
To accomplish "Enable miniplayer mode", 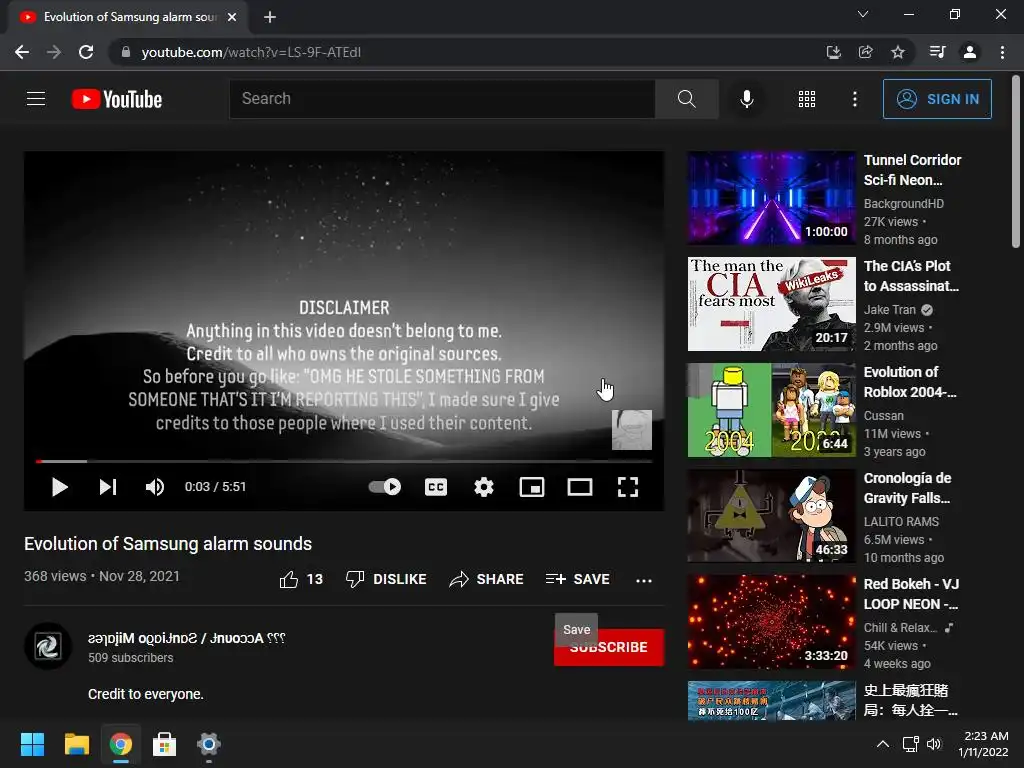I will [532, 487].
